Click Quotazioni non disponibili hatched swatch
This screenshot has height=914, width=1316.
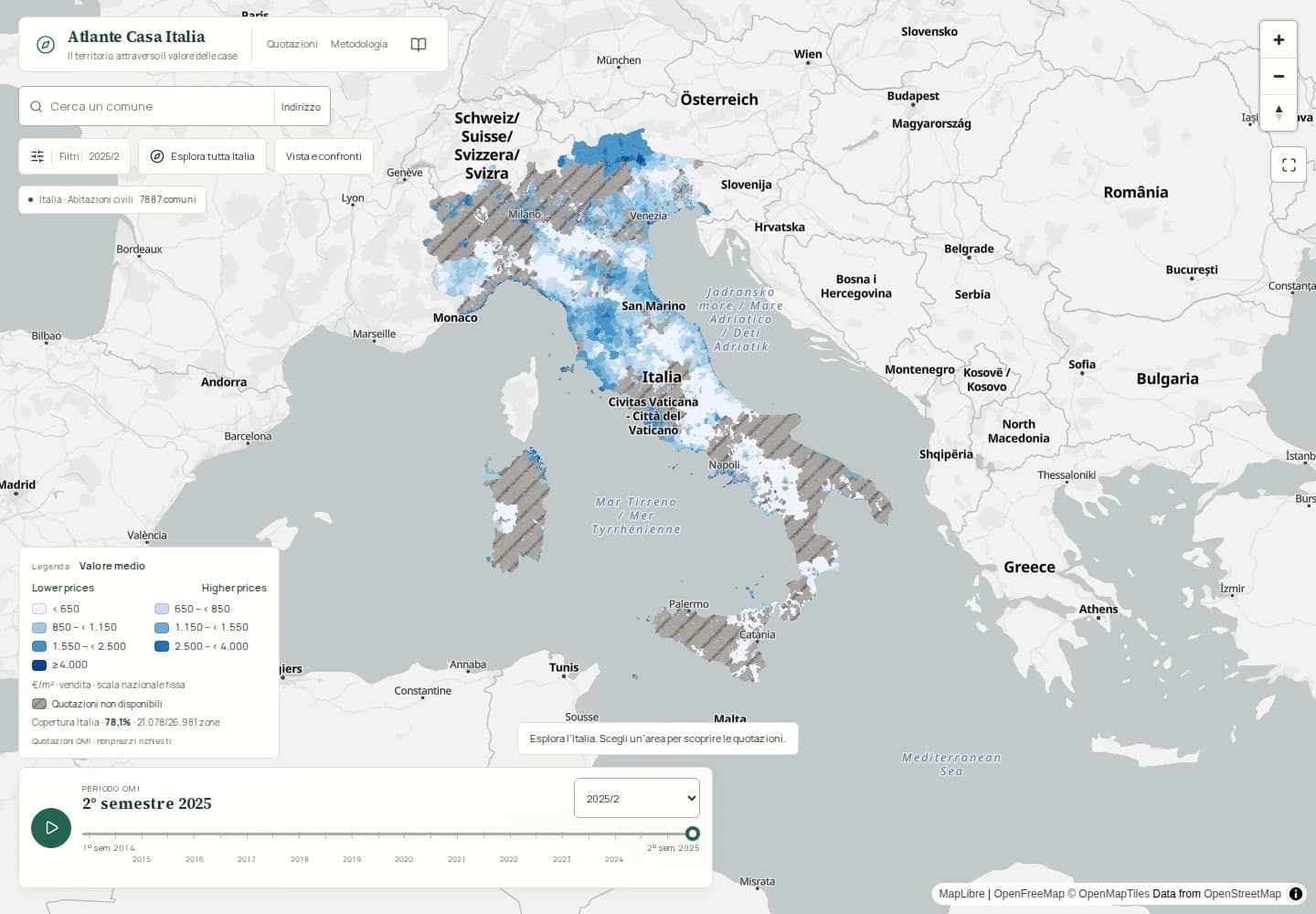(39, 704)
